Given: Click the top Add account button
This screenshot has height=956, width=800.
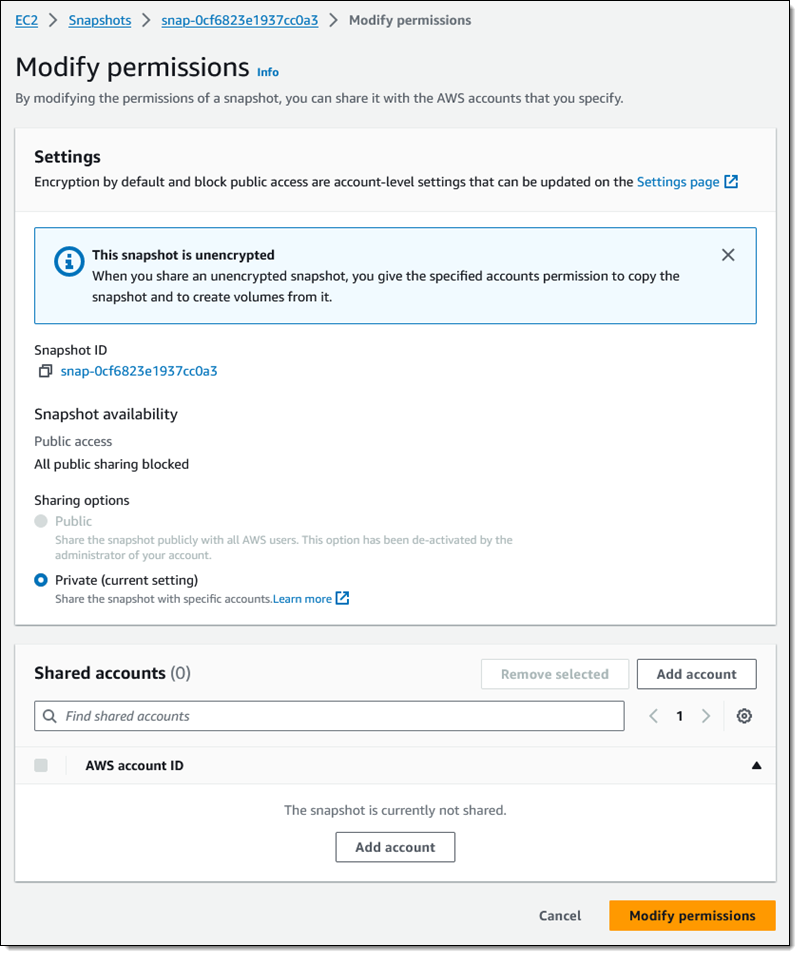Looking at the screenshot, I should tap(696, 674).
